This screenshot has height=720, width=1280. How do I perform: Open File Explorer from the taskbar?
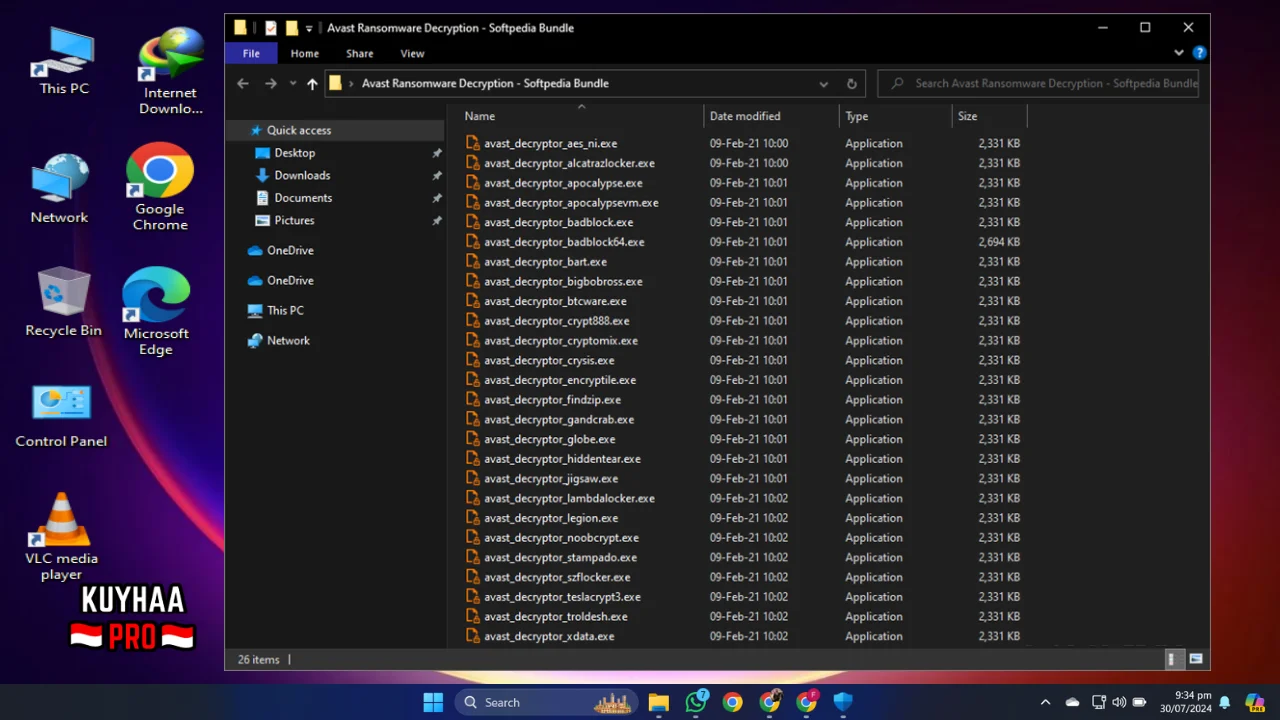[658, 702]
